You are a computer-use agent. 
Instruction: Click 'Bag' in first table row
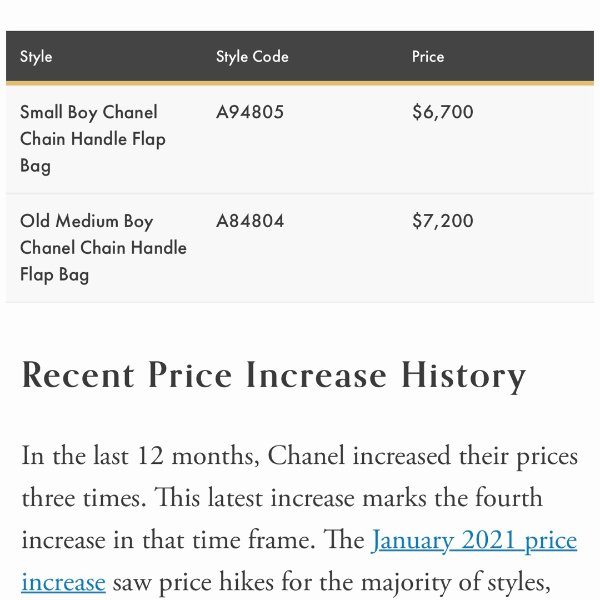(x=35, y=166)
